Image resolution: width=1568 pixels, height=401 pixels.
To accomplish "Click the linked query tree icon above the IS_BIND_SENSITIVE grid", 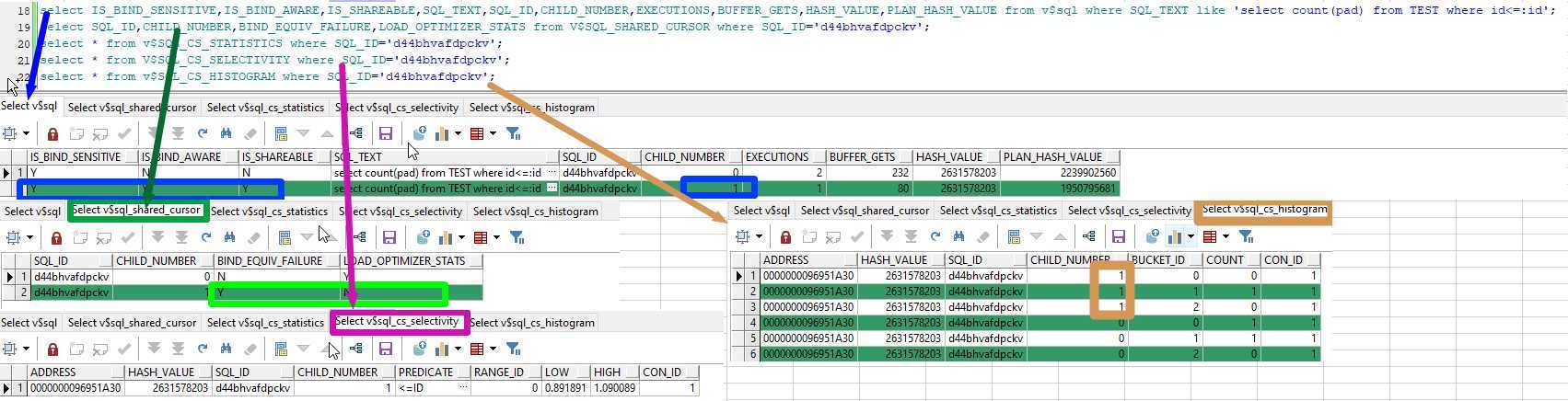I will click(x=356, y=133).
